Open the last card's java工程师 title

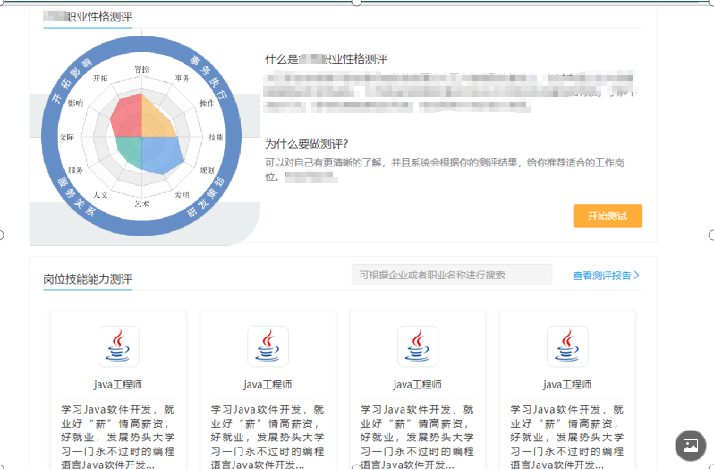tap(567, 384)
